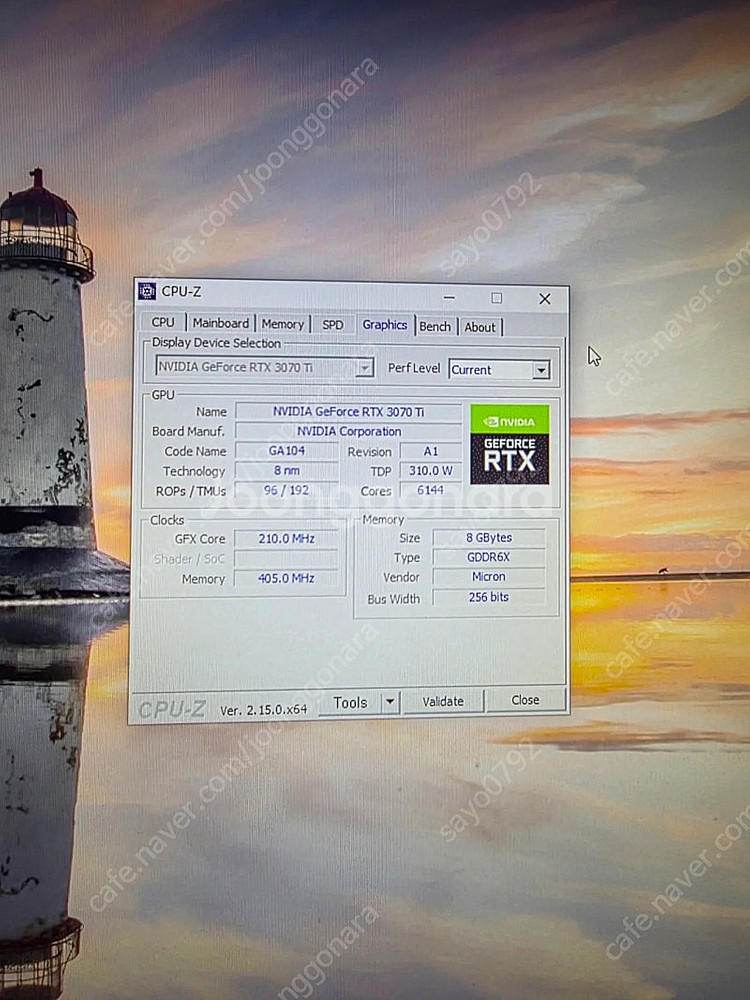Switch to the SPD tab
750x1000 pixels.
point(332,325)
